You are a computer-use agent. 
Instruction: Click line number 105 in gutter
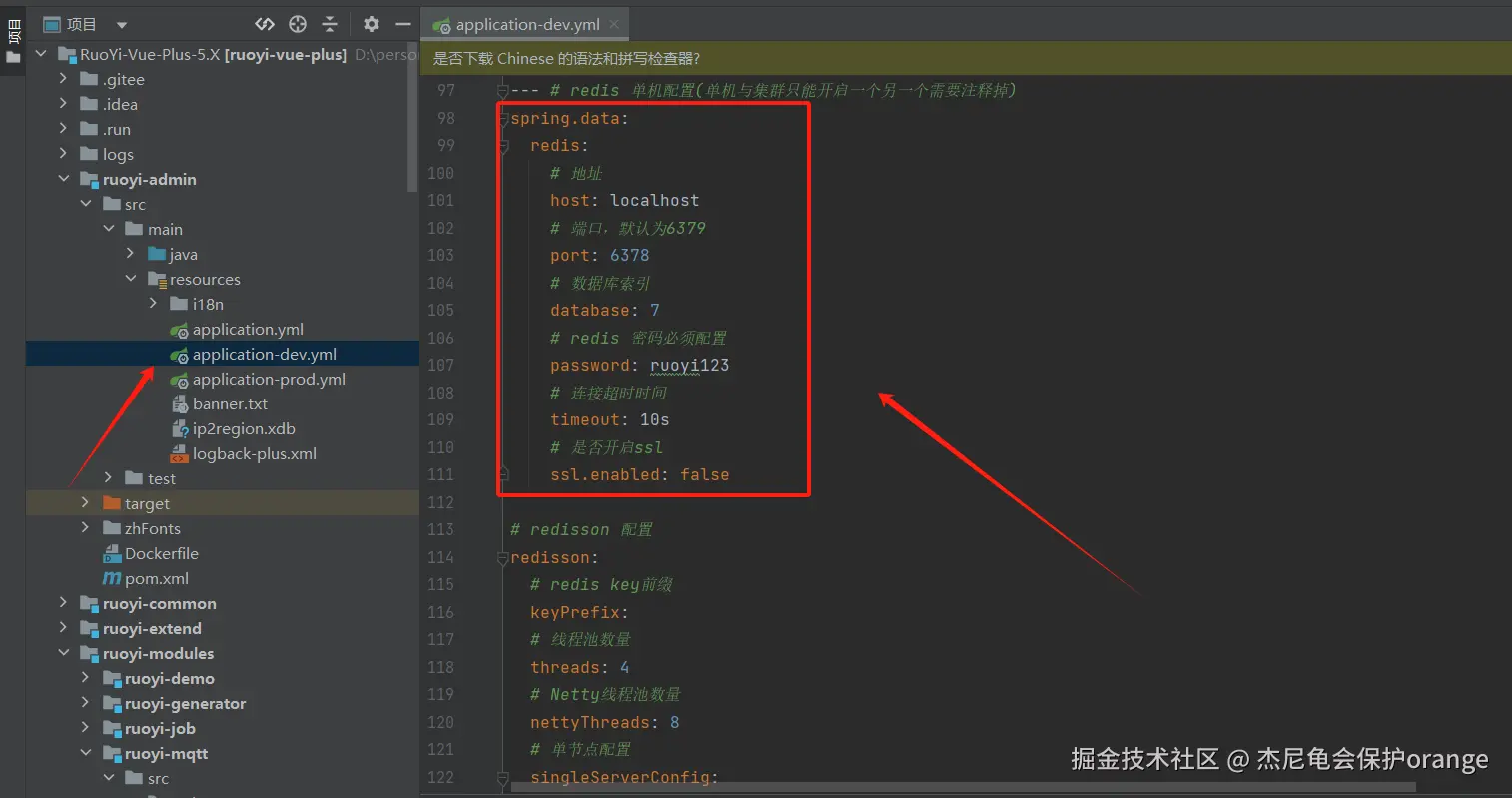tap(440, 311)
